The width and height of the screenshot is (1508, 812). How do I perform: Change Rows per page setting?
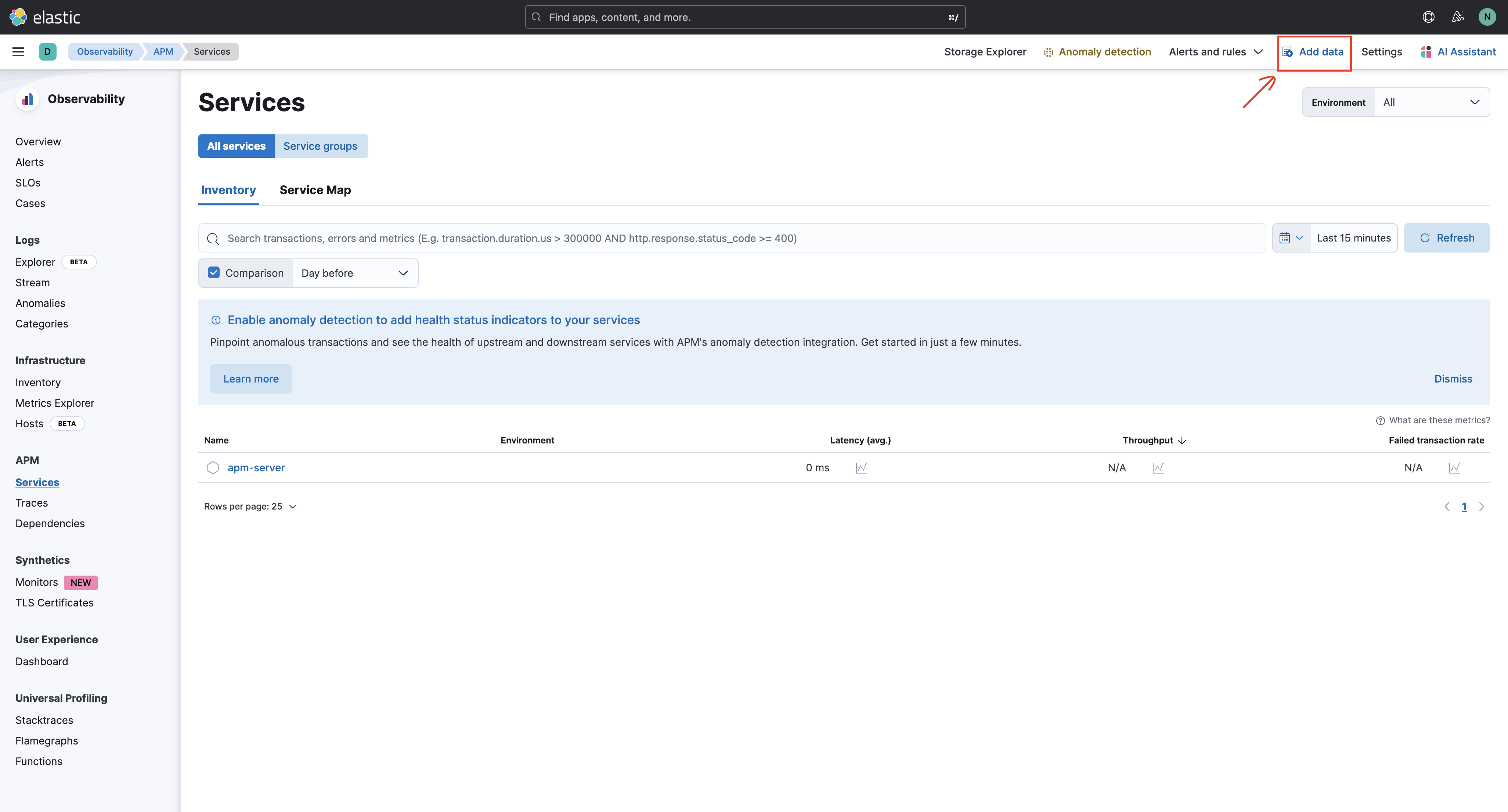coord(250,507)
